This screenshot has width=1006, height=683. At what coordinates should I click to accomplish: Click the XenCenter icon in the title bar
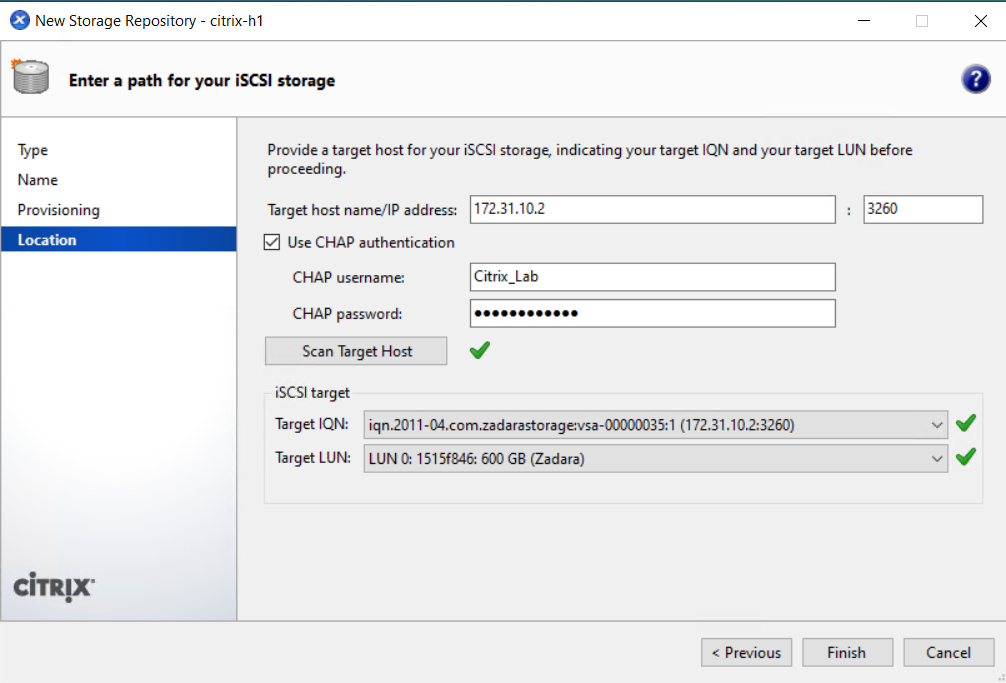[20, 21]
